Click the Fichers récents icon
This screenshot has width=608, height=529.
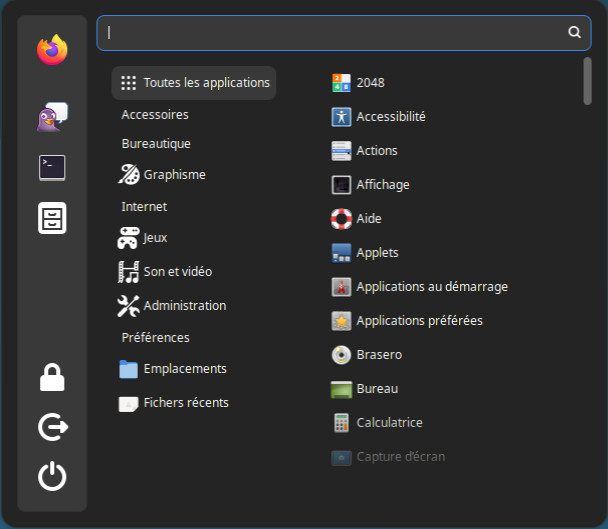[128, 404]
